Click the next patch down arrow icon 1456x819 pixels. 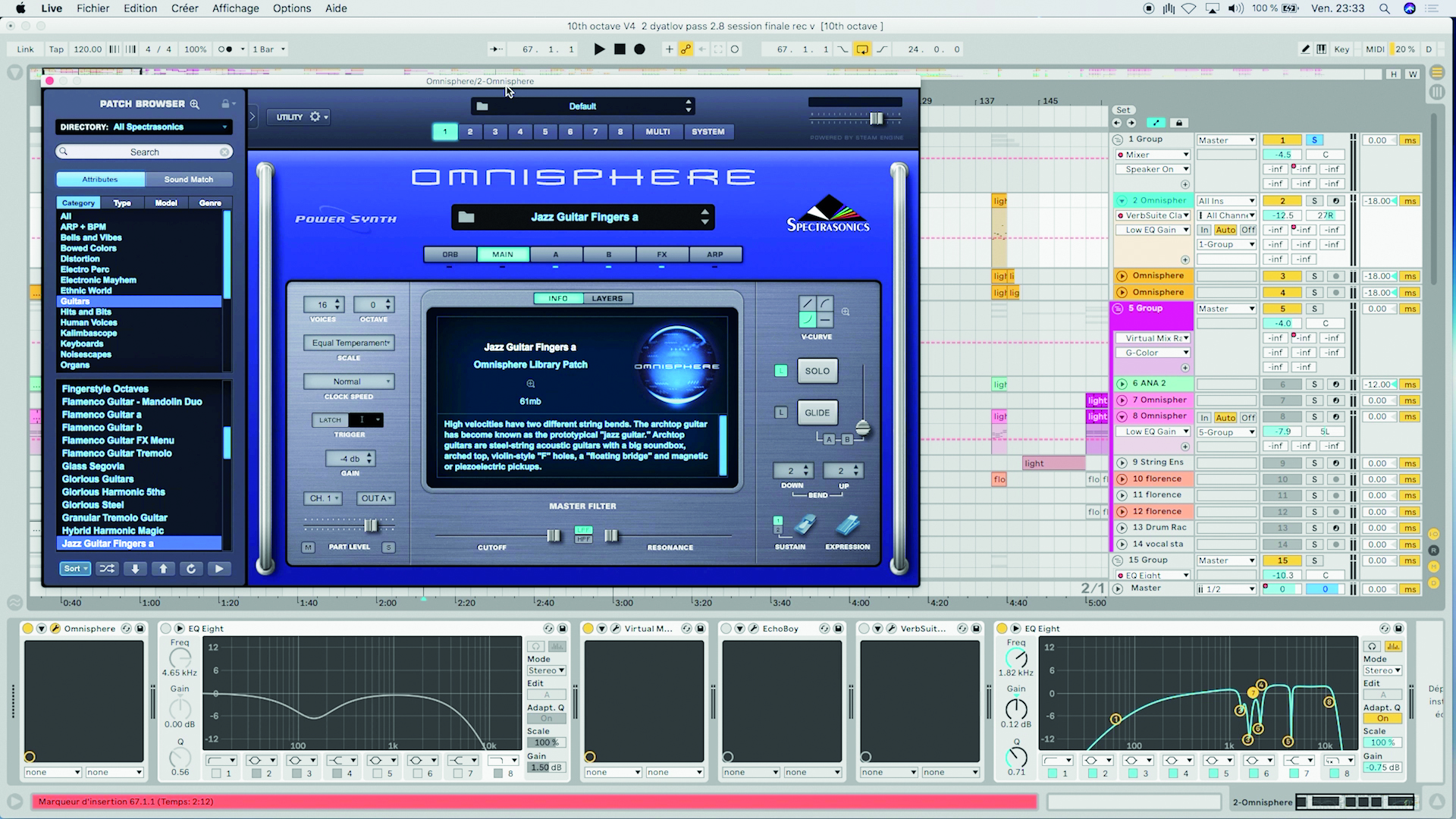[135, 569]
